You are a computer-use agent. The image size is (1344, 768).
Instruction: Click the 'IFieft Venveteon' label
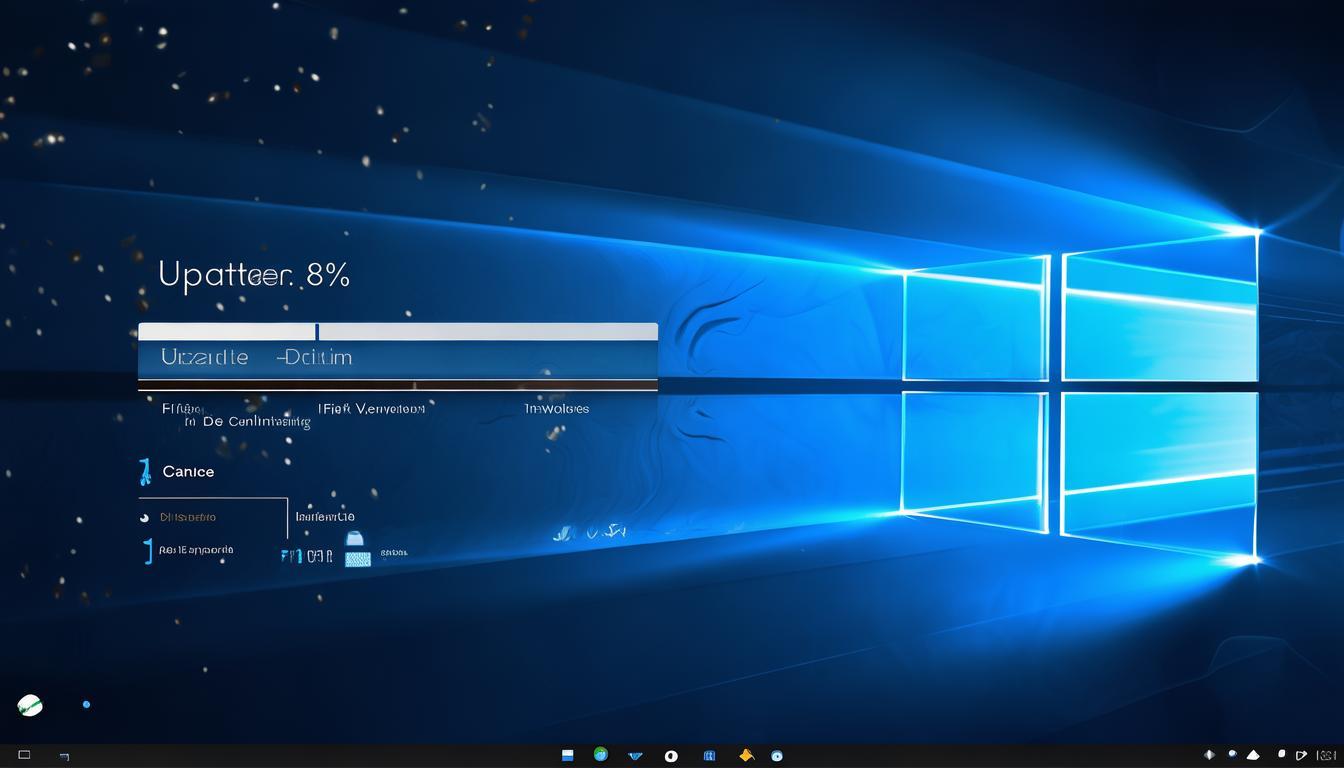pos(371,408)
